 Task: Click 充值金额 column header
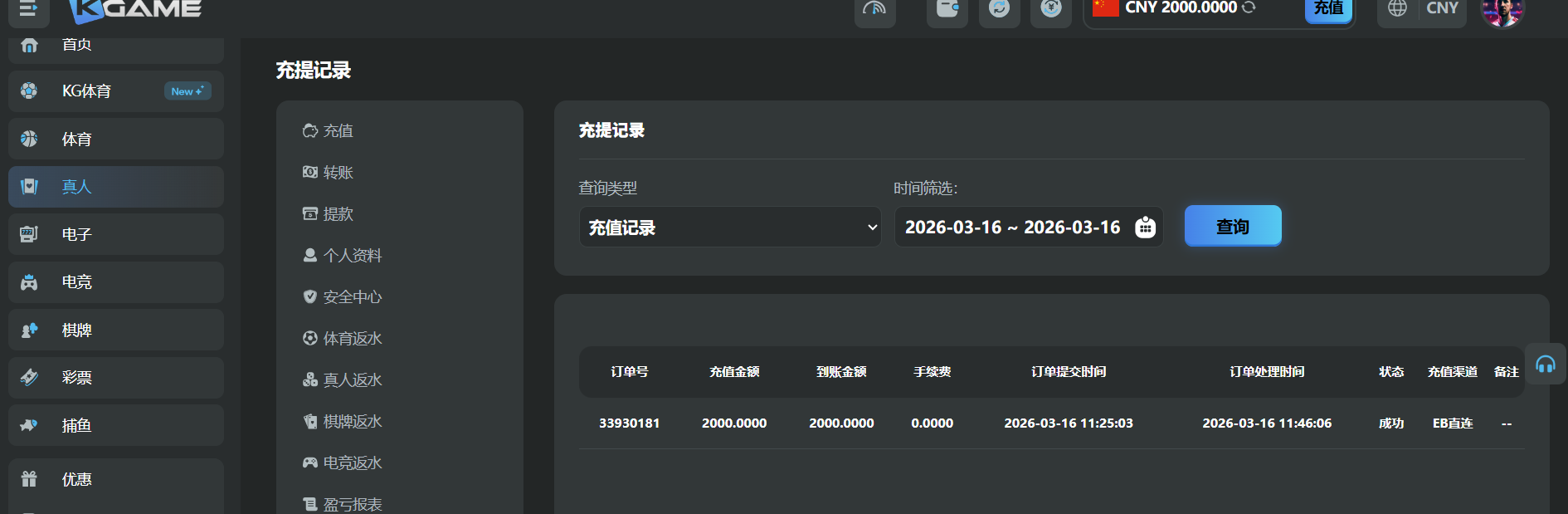(x=734, y=372)
